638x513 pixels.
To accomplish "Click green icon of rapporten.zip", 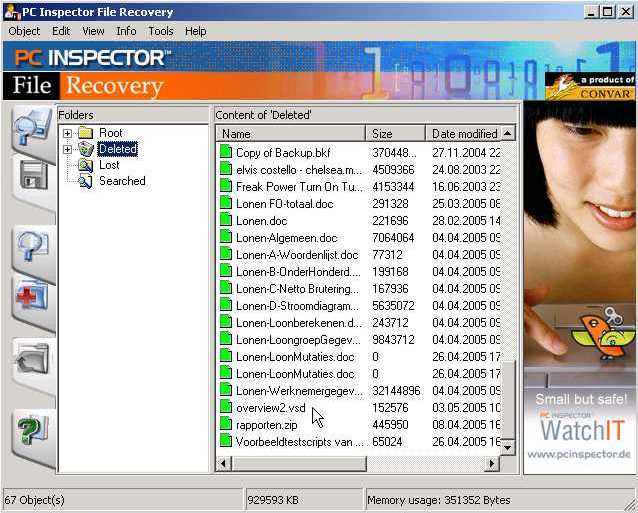I will 226,424.
